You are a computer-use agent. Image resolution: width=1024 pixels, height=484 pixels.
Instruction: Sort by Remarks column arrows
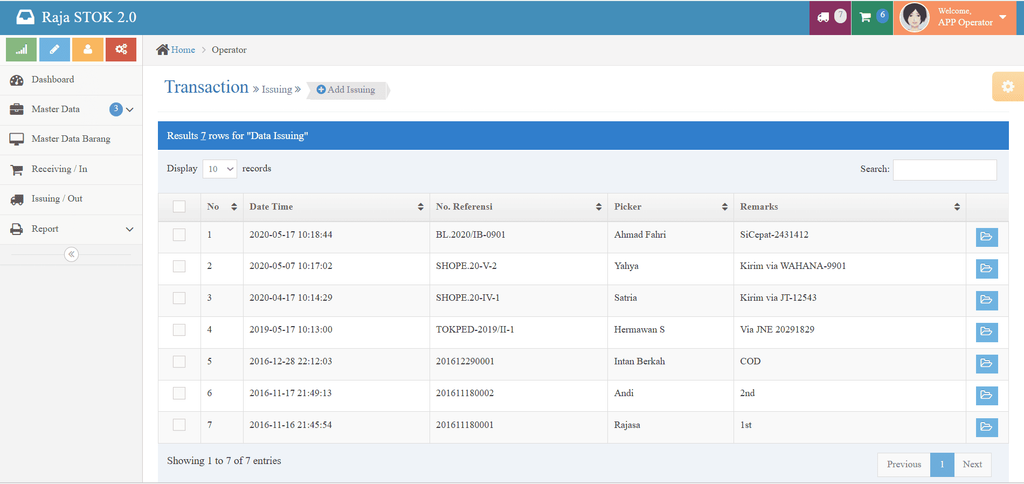click(957, 207)
